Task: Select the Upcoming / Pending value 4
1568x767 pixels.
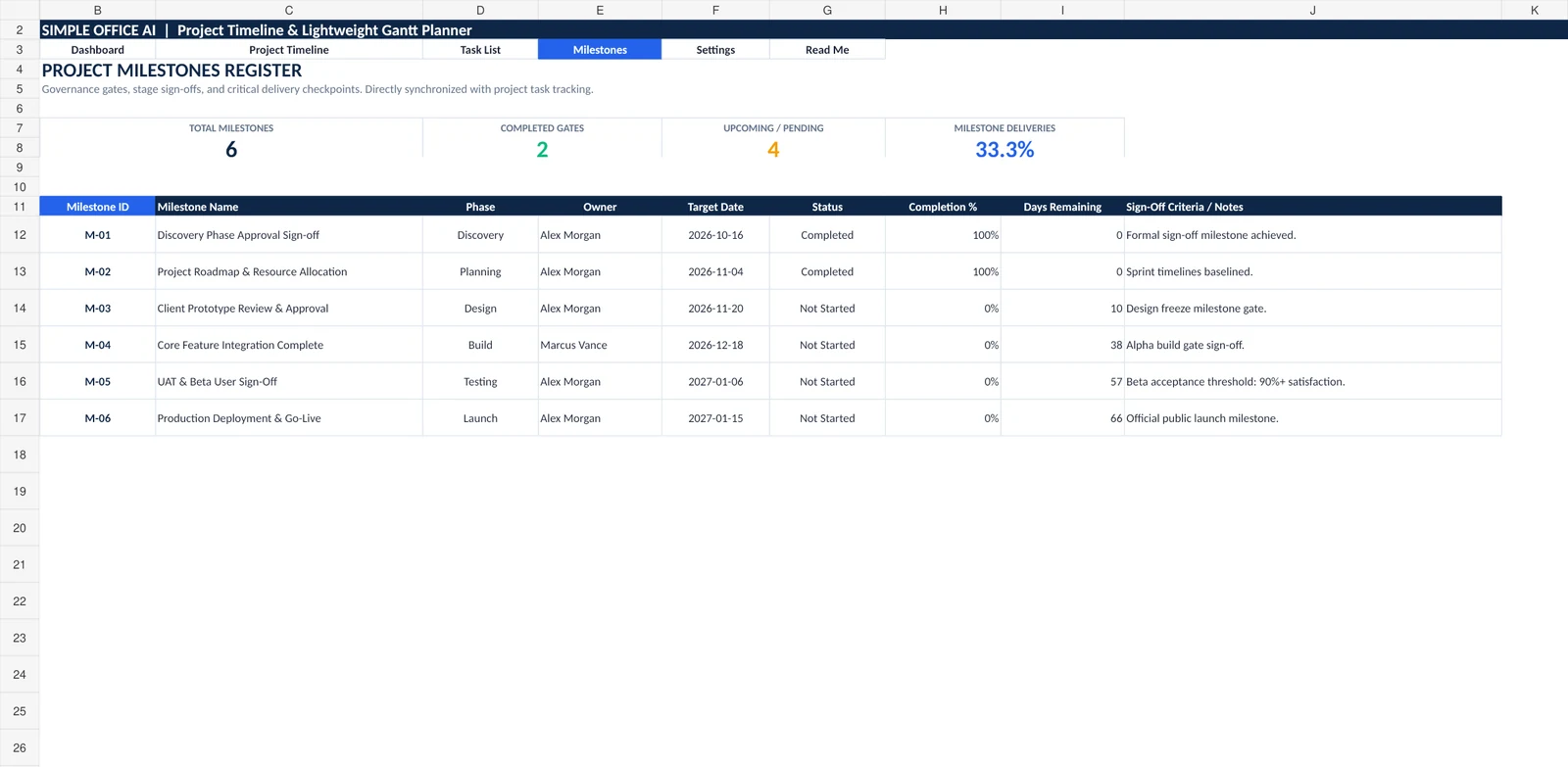Action: pos(773,150)
